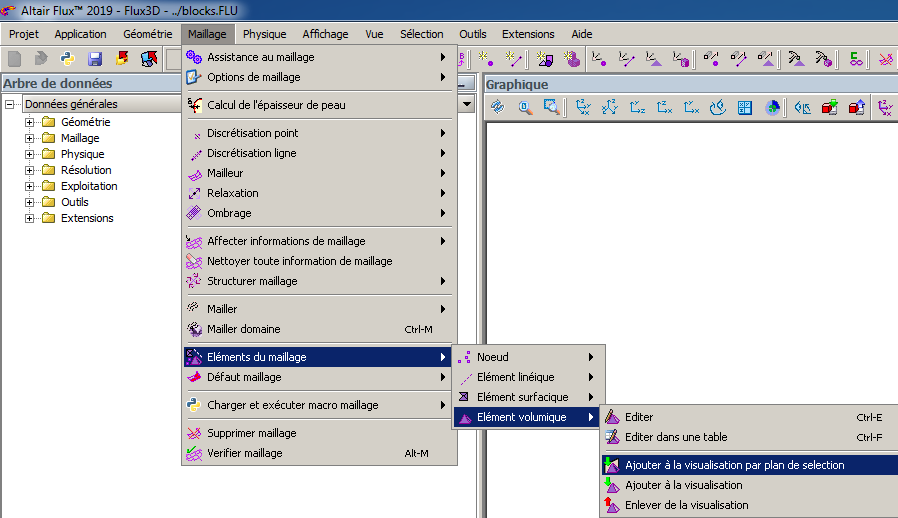Viewport: 898px width, 518px height.
Task: Open the Extensions menu in menu bar
Action: click(528, 34)
